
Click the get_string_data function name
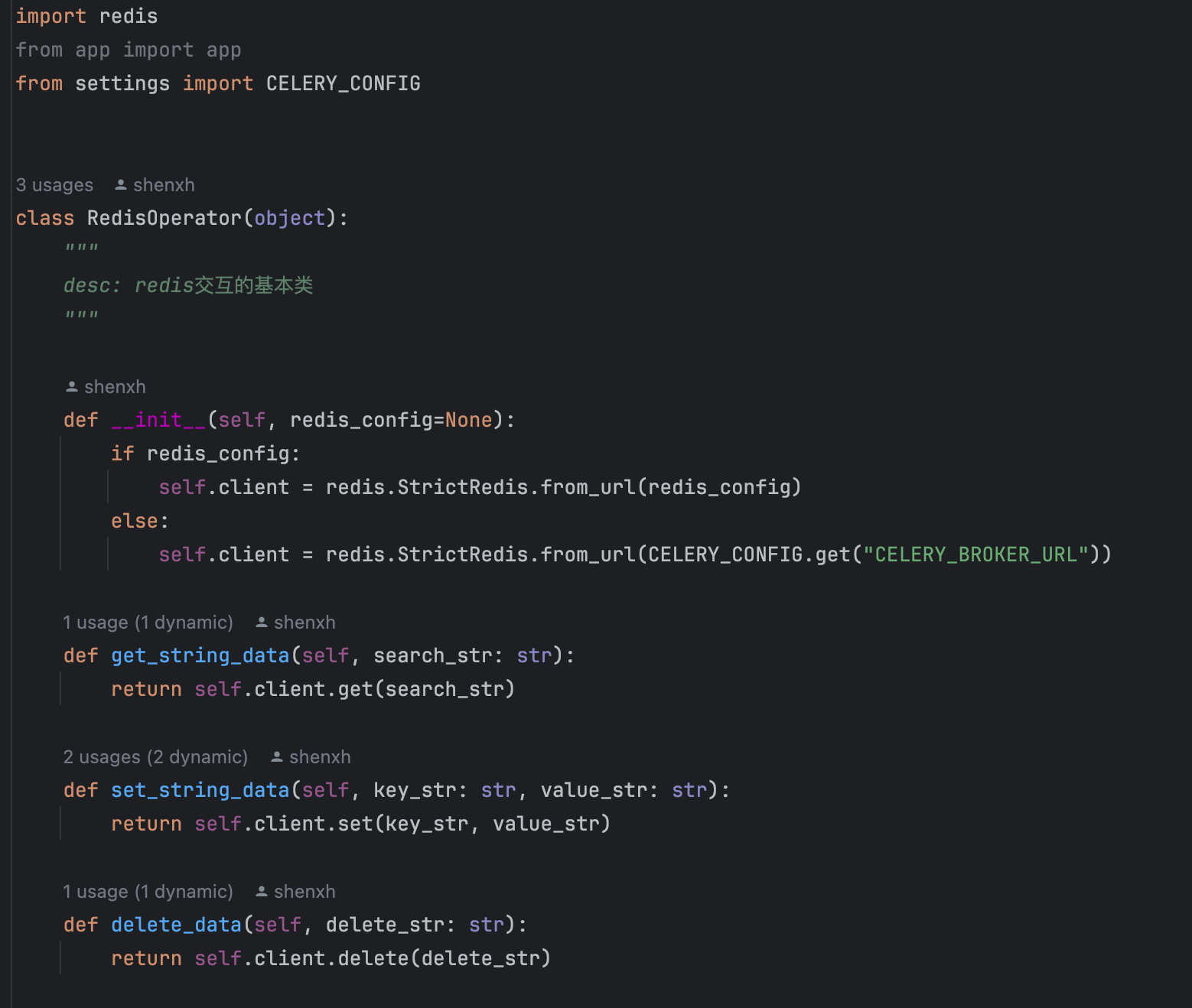pos(200,656)
